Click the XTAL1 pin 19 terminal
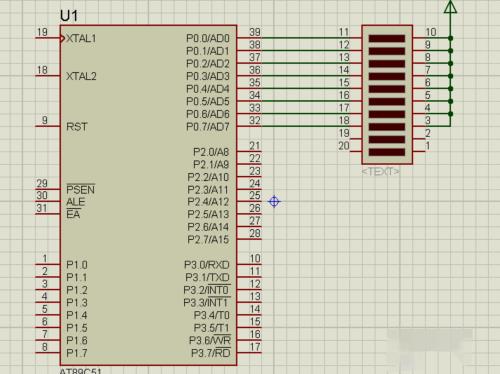The width and height of the screenshot is (500, 374). tap(48, 38)
